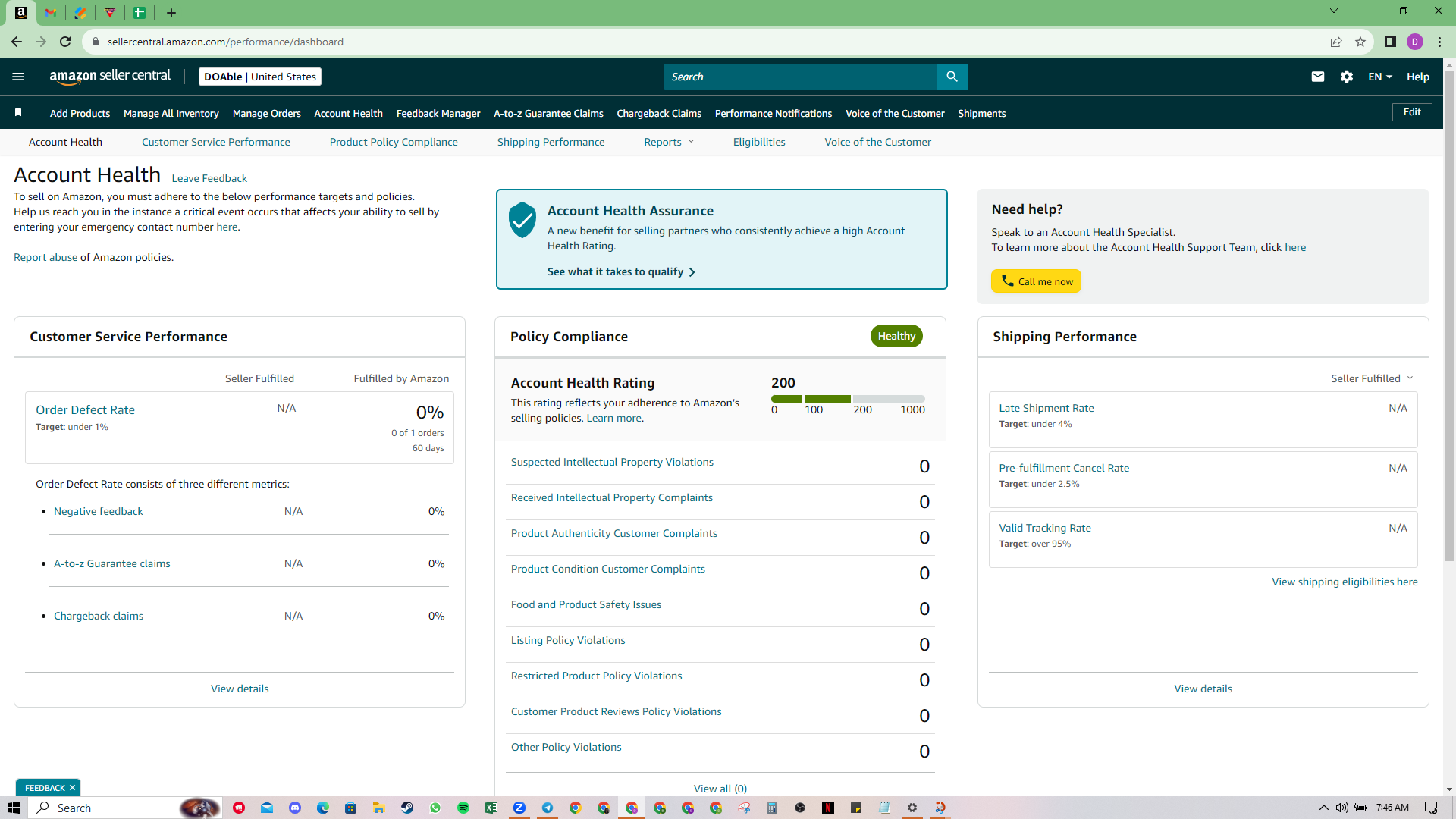The height and width of the screenshot is (819, 1456).
Task: Click the page vertical scrollbar
Action: coord(1449,316)
